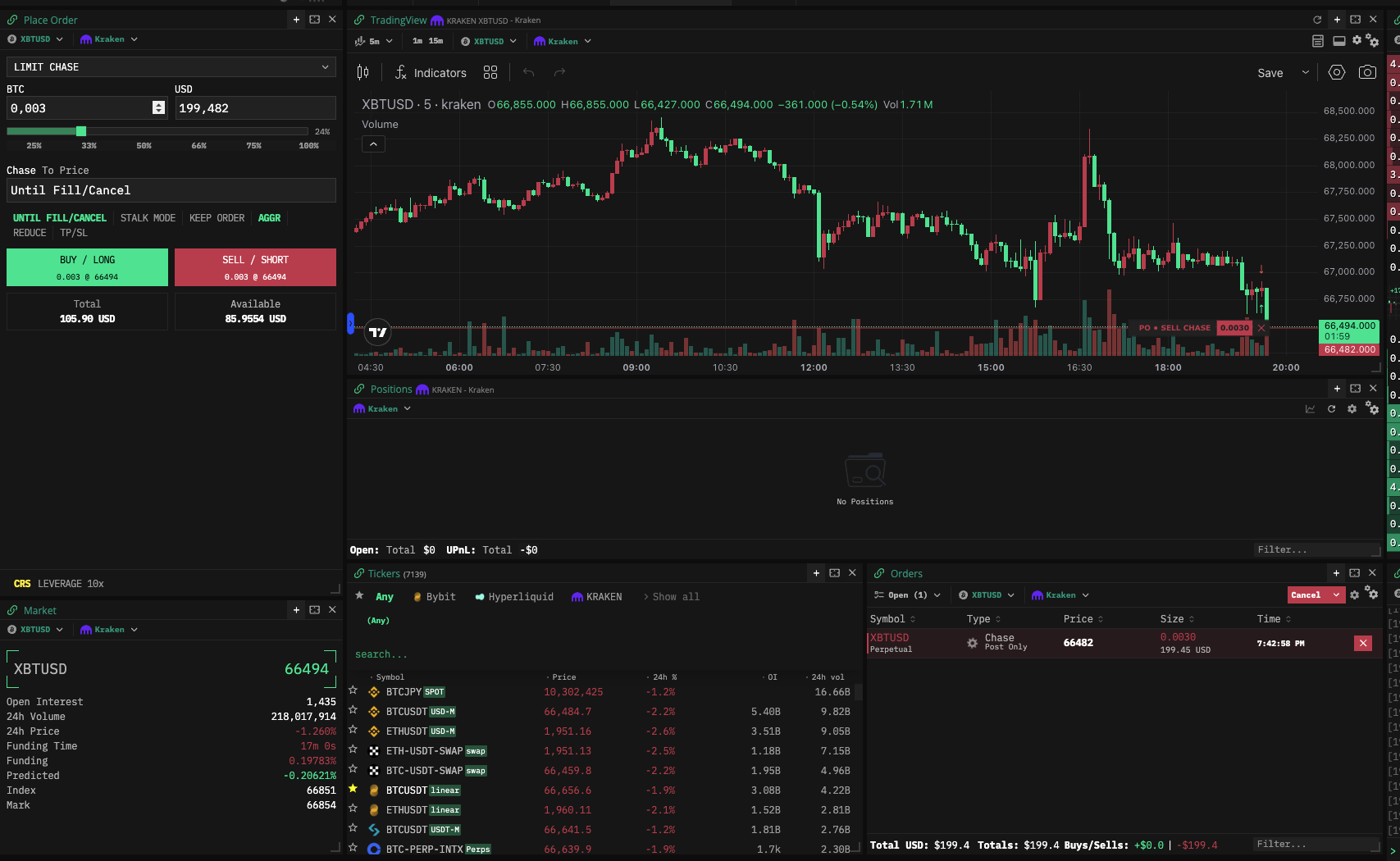
Task: Open the Chase order settings gear
Action: point(972,643)
